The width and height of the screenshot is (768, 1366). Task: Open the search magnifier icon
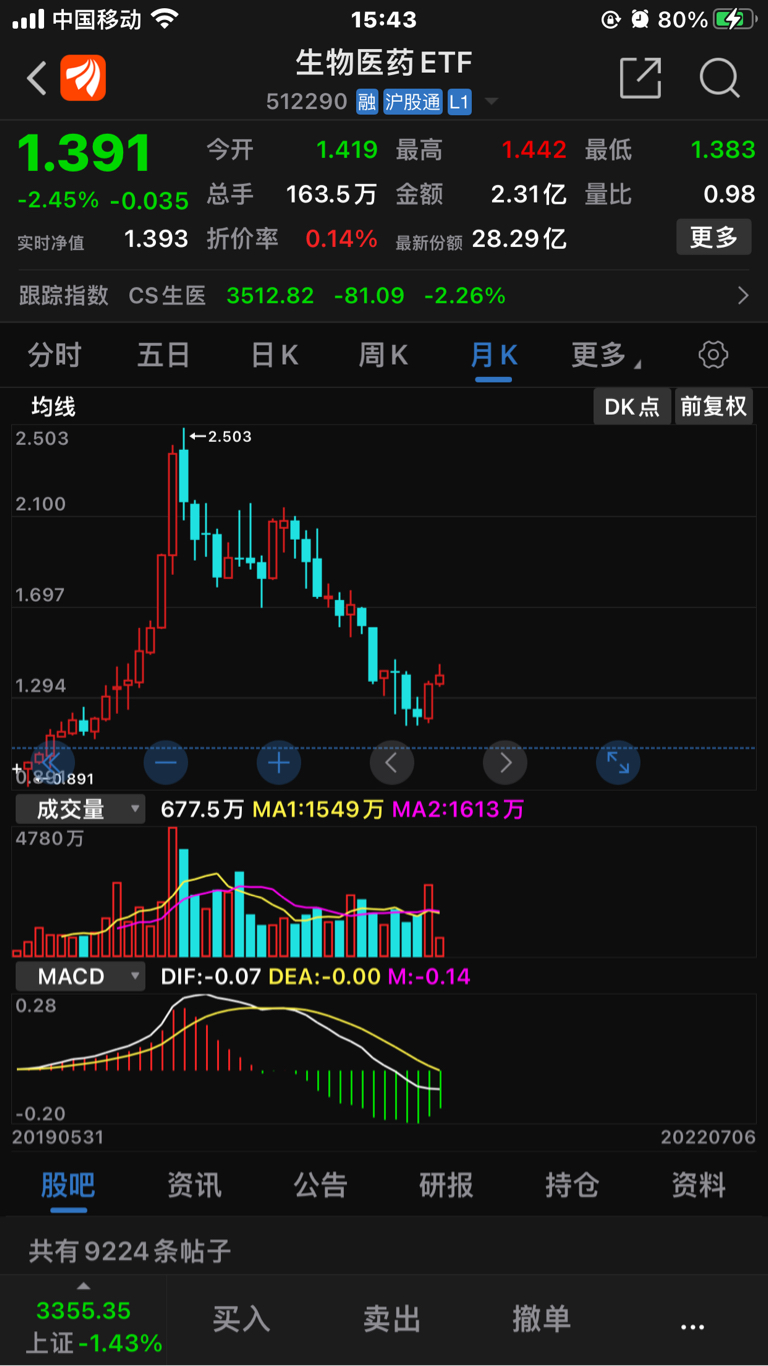[719, 78]
